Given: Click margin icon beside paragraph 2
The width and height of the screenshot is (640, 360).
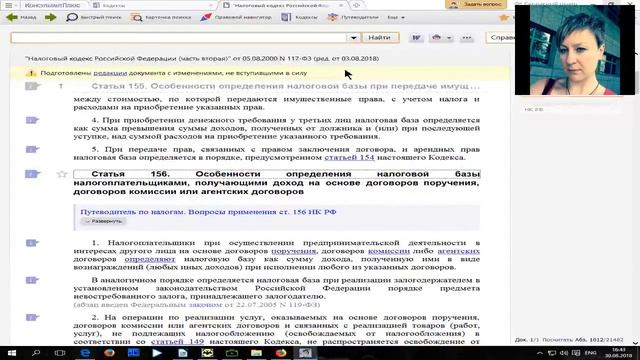Looking at the screenshot, I should point(32,317).
